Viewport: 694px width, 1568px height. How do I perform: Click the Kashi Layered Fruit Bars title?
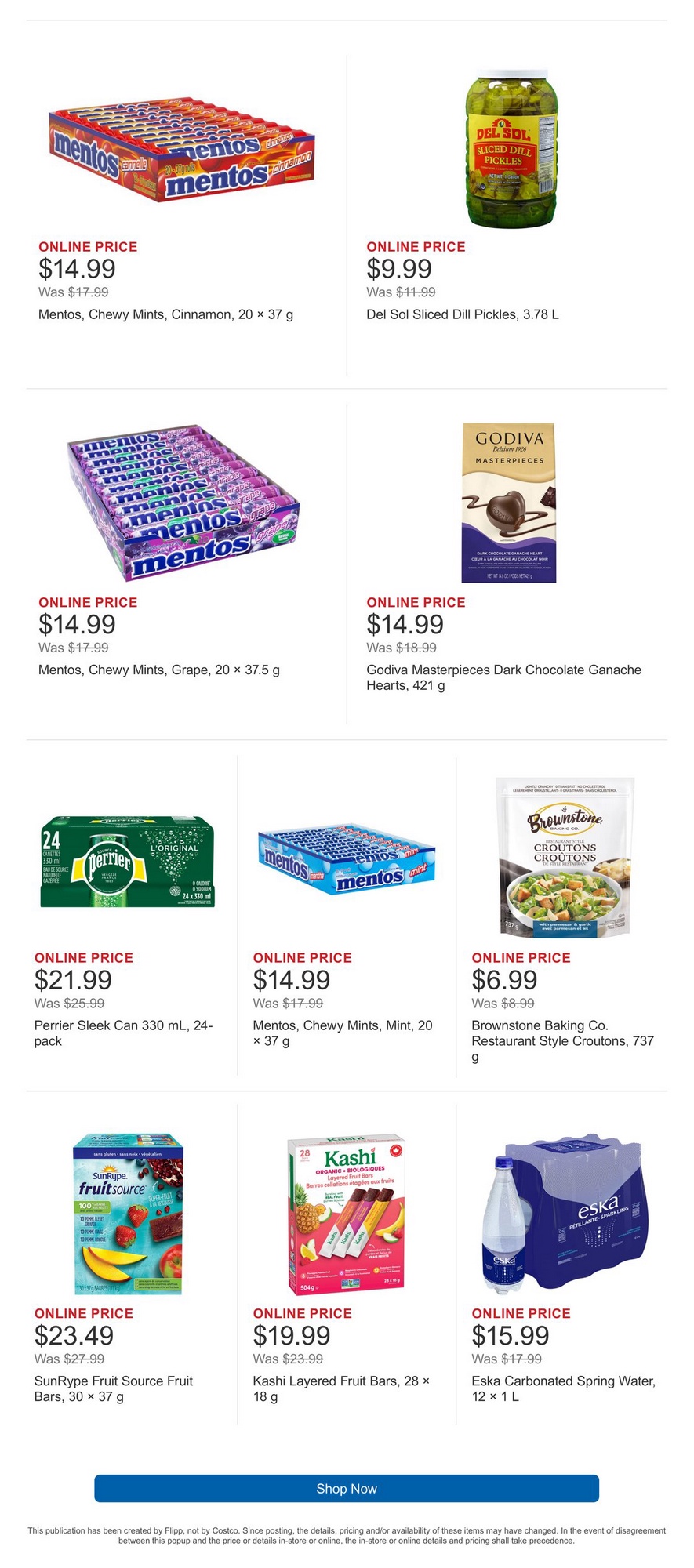[x=341, y=1388]
